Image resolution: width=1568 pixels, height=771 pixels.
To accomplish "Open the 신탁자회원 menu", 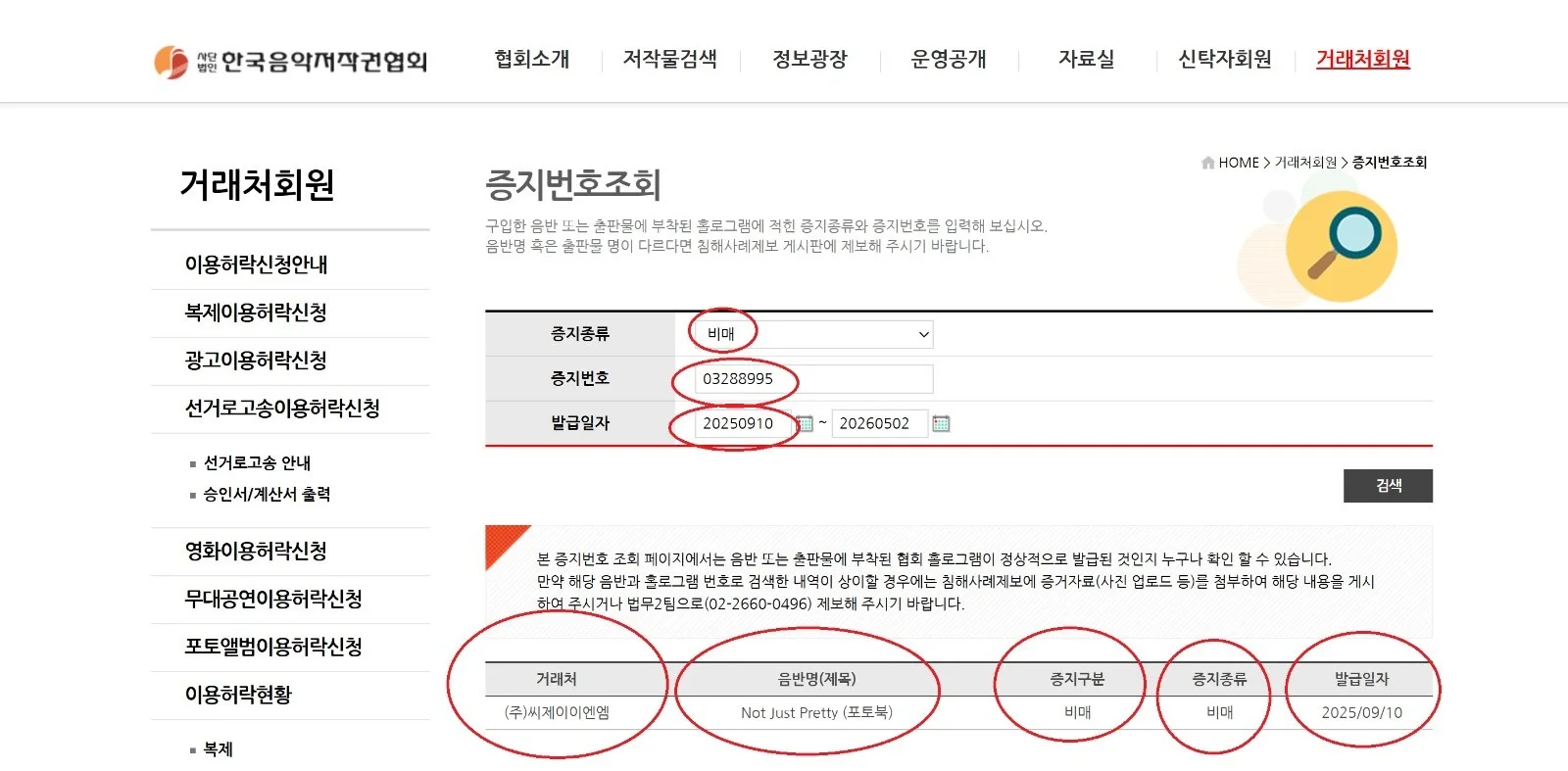I will click(x=1224, y=59).
